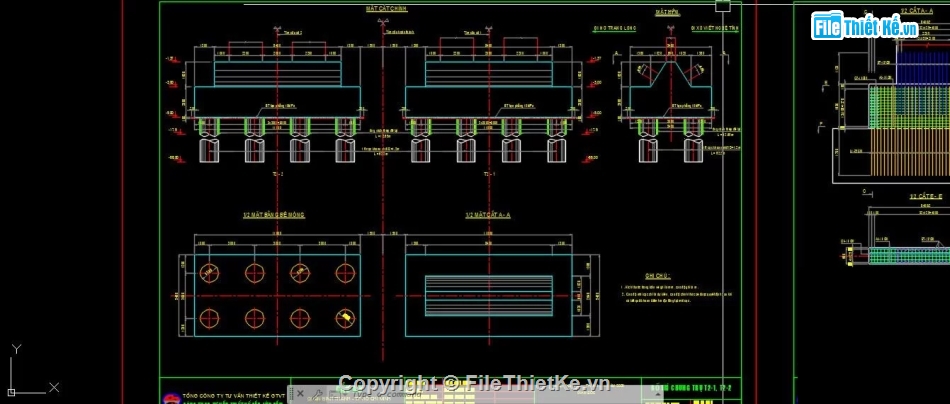950x404 pixels.
Task: Expand command history arrow on command line
Action: 657,395
